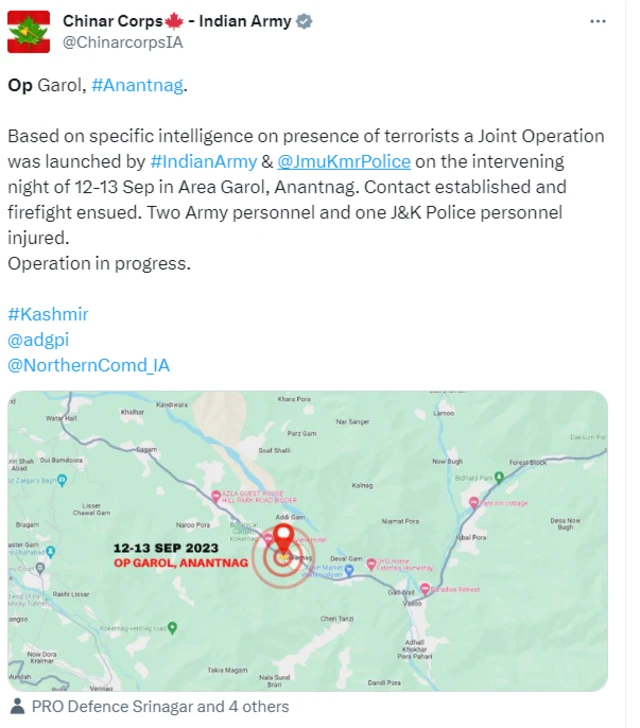640x728 pixels.
Task: Click the verified badge next to Indian Army
Action: point(304,21)
